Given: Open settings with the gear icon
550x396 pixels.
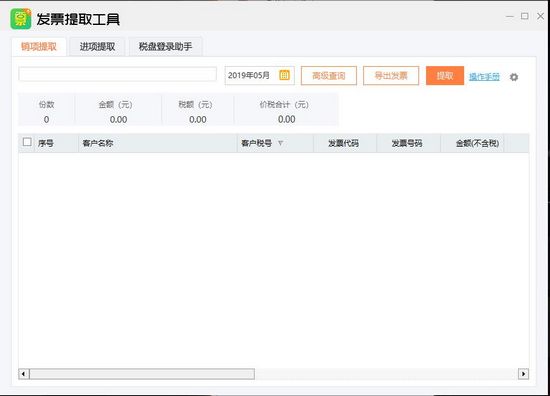Looking at the screenshot, I should point(514,77).
